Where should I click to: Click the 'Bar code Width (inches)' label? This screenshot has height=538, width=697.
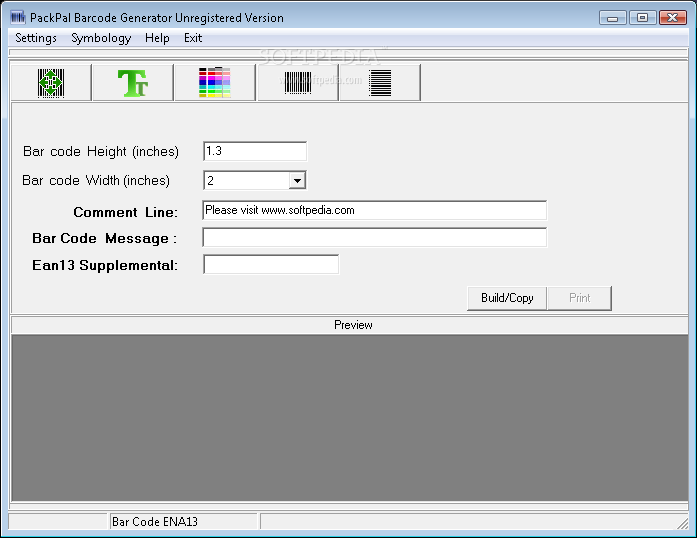pos(96,181)
